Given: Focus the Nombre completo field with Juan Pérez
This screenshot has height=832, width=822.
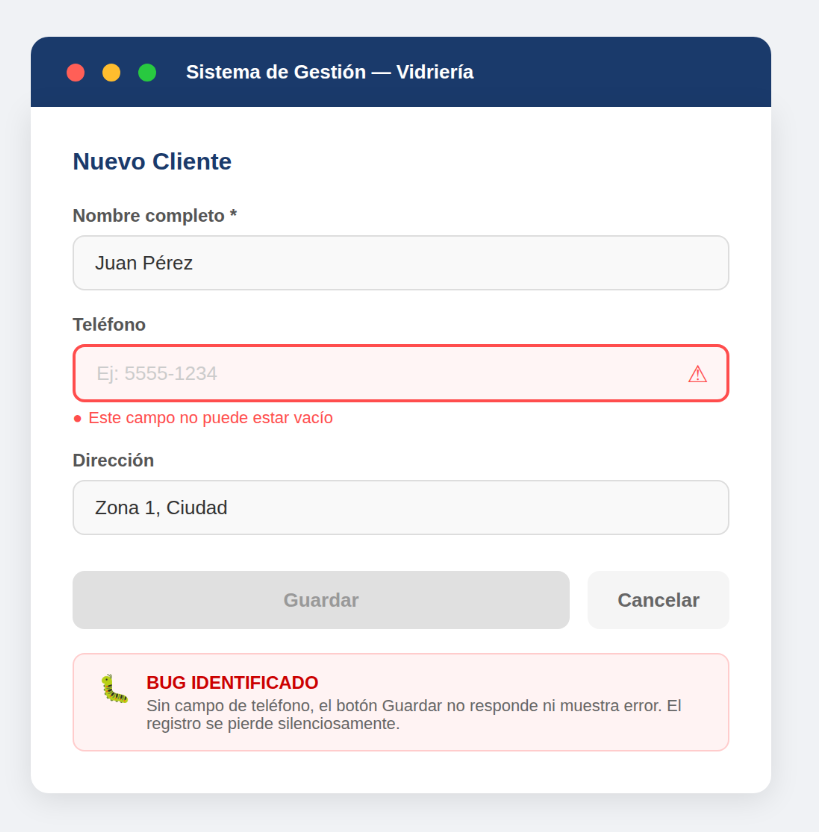Looking at the screenshot, I should coord(402,264).
